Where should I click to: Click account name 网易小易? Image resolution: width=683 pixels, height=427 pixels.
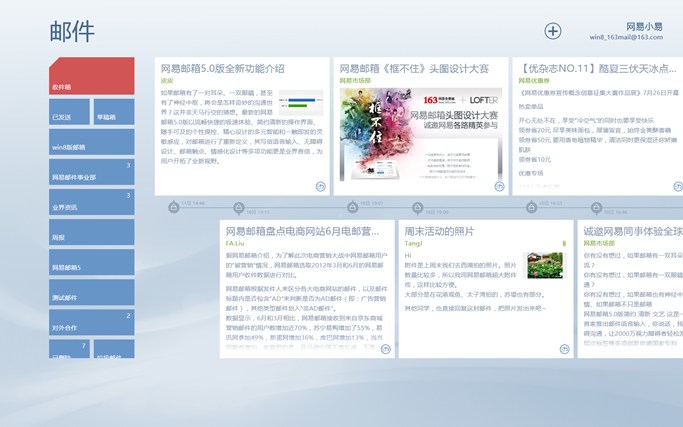[x=643, y=26]
